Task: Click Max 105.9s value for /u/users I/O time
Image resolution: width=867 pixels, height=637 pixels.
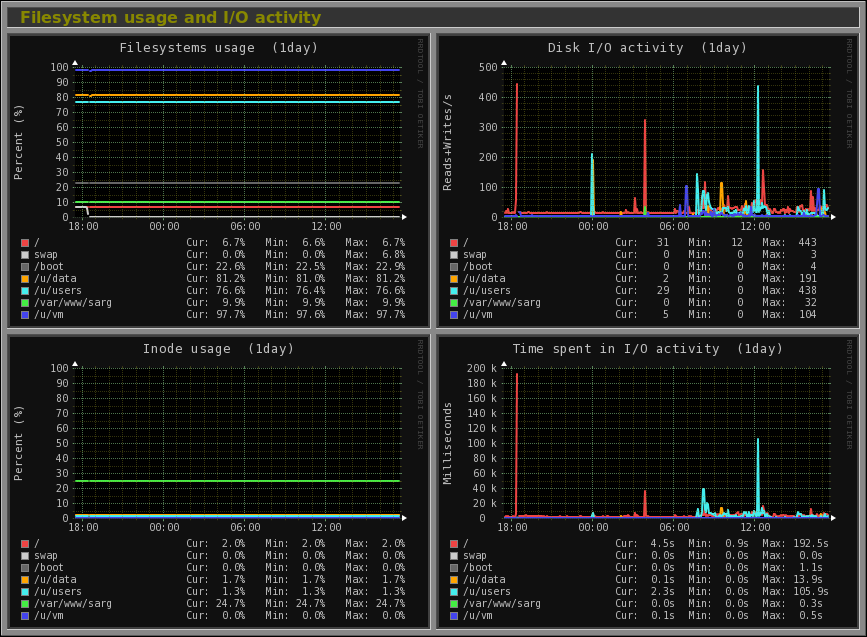Action: (811, 592)
